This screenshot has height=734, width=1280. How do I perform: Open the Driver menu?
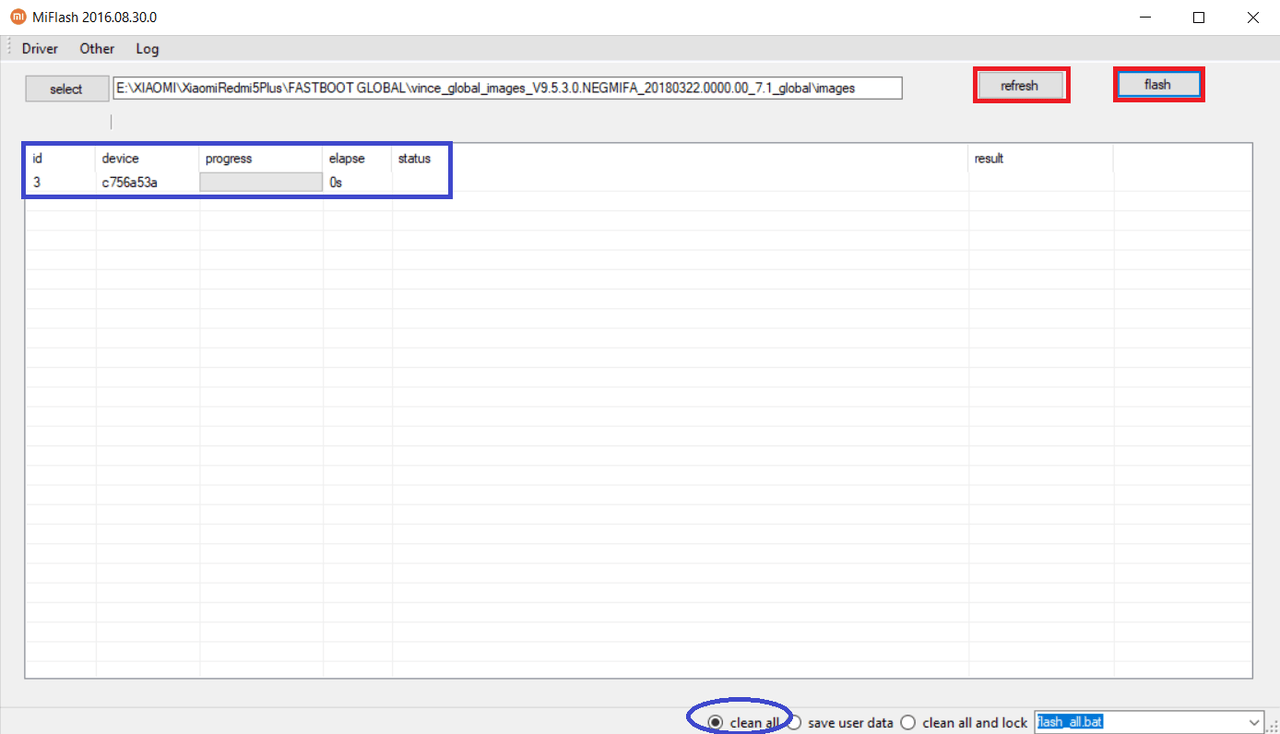pos(40,48)
